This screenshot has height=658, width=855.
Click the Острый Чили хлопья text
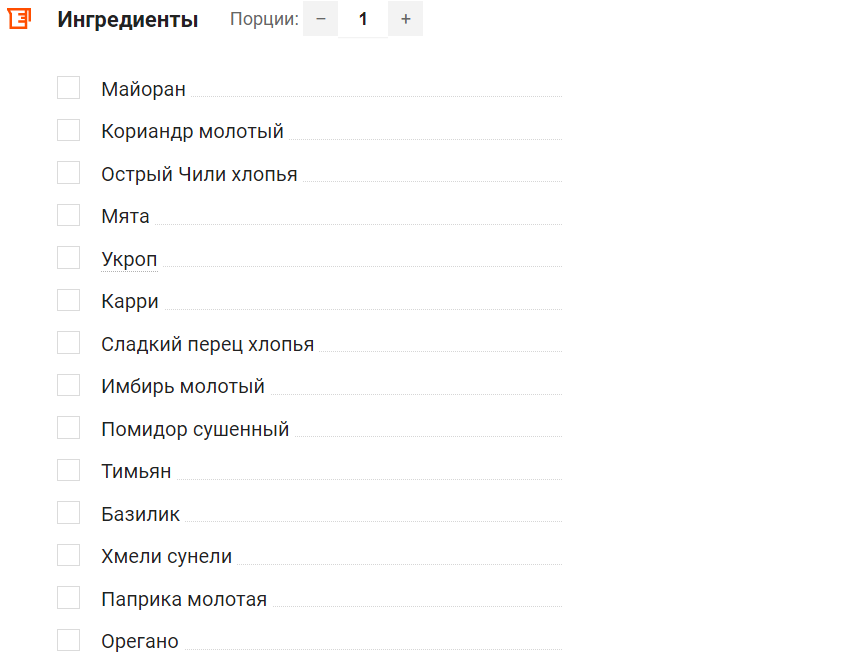click(199, 174)
